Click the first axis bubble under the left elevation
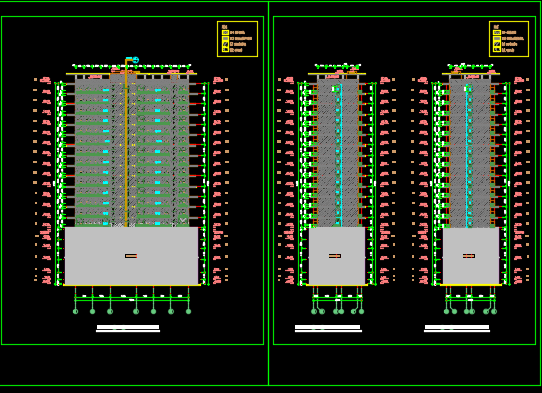The height and width of the screenshot is (393, 542). click(x=76, y=311)
